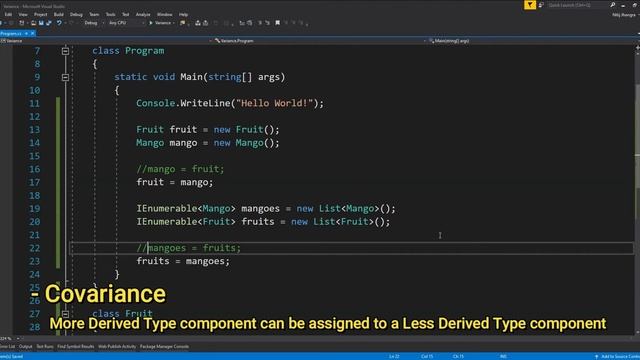Click the Quick Launch magnifier icon
The width and height of the screenshot is (640, 360).
coord(613,5)
